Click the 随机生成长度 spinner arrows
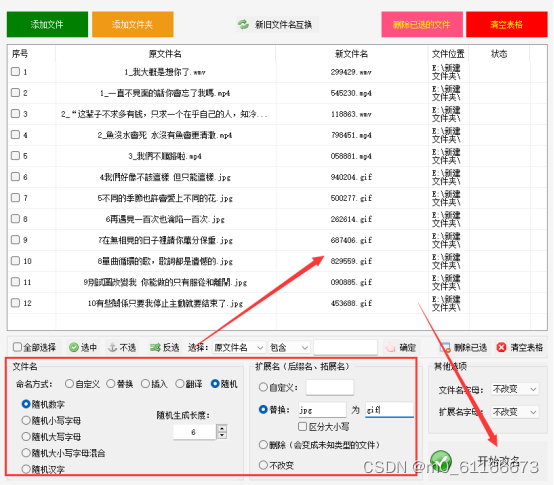Viewport: 554px width, 485px height. (222, 432)
